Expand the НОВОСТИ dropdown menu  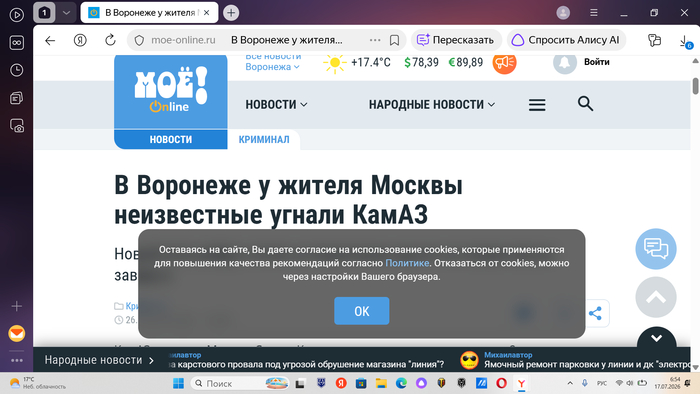tap(276, 104)
